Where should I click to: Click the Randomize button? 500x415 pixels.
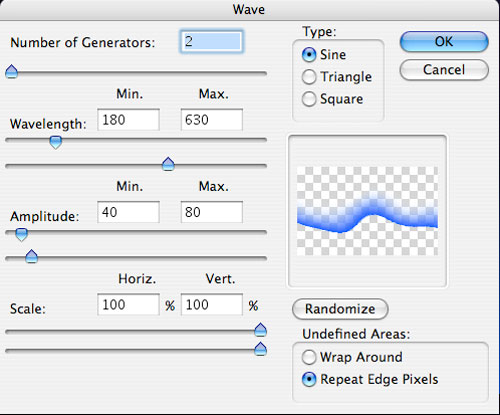(340, 309)
